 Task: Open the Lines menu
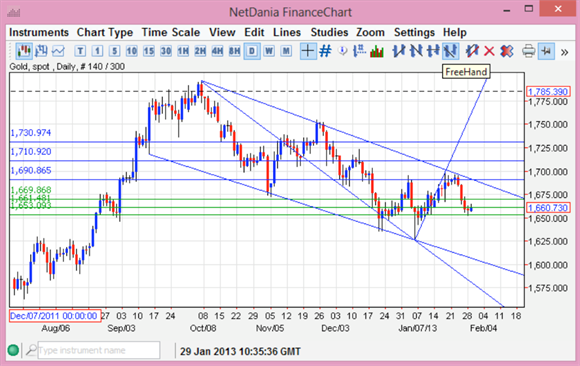(287, 33)
